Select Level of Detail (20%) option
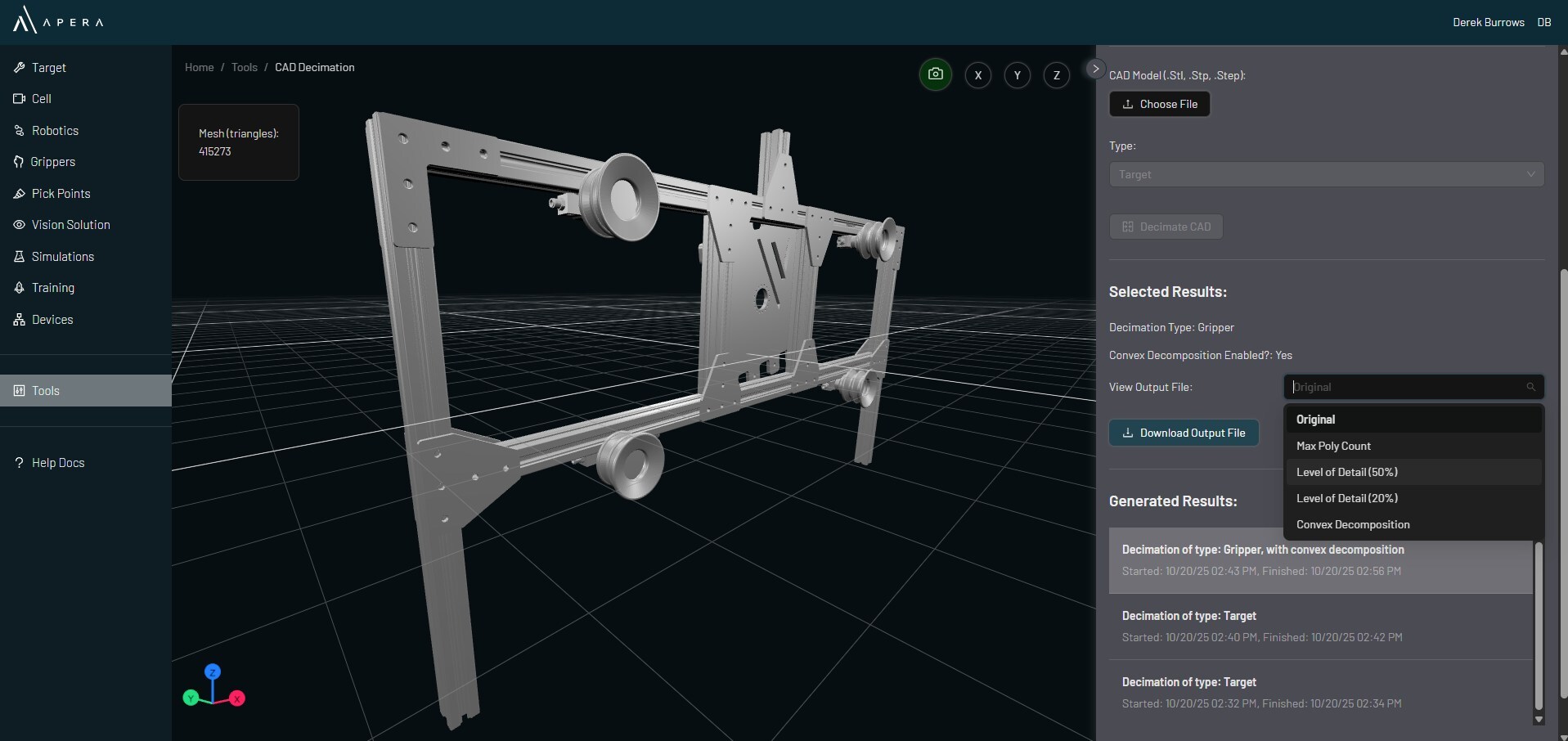 pos(1413,498)
